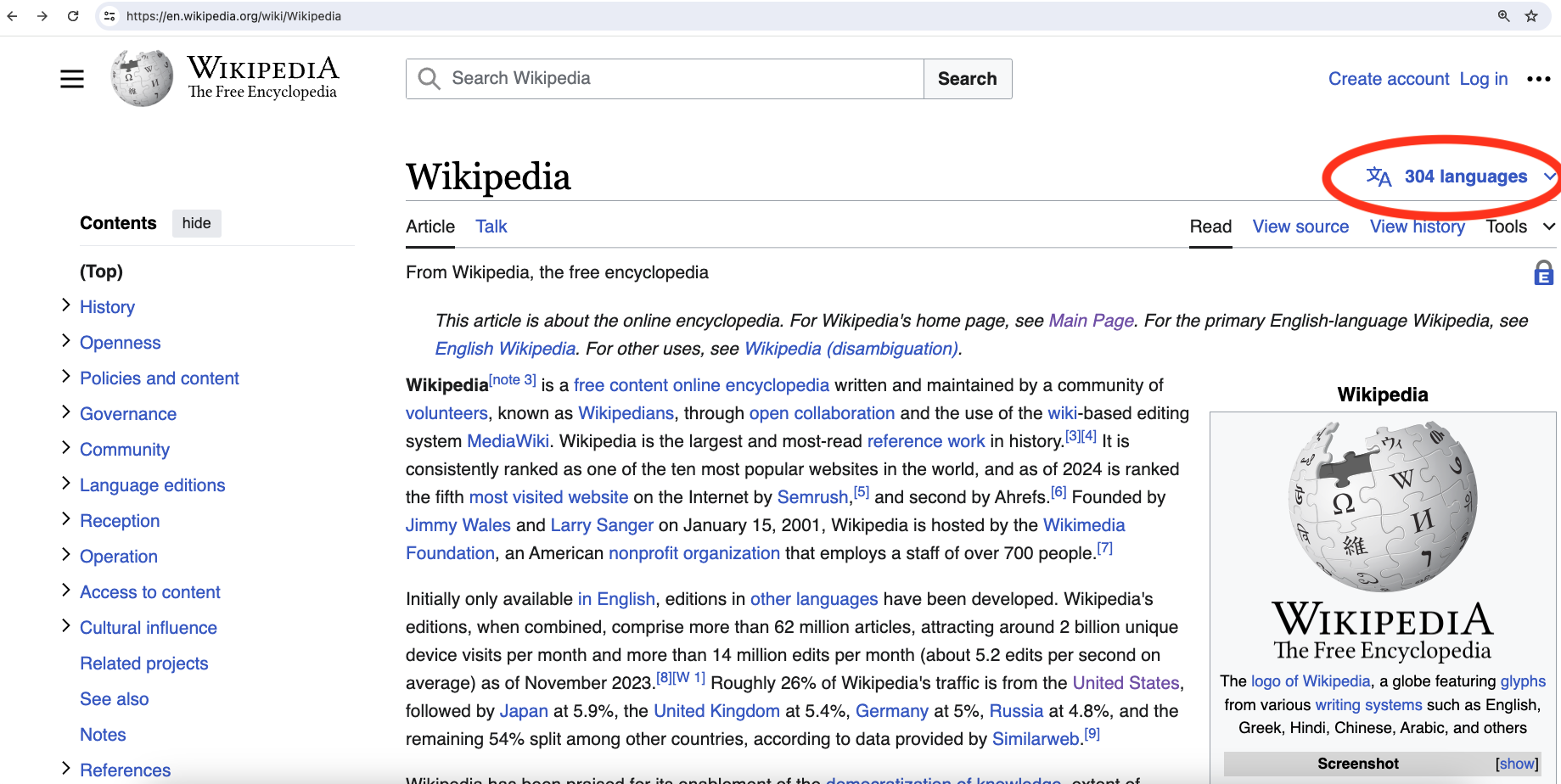This screenshot has height=784, width=1561.
Task: Click Create account link
Action: point(1389,79)
